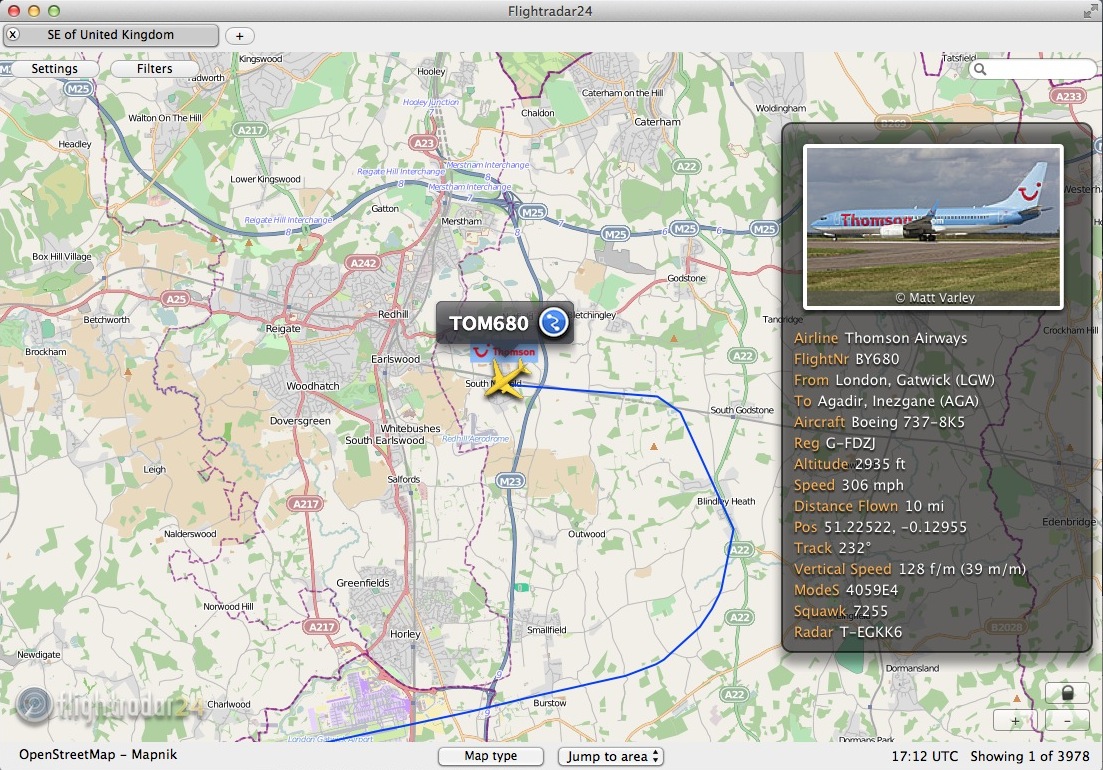The image size is (1103, 770).
Task: Click the Caterham town label on map
Action: [658, 122]
